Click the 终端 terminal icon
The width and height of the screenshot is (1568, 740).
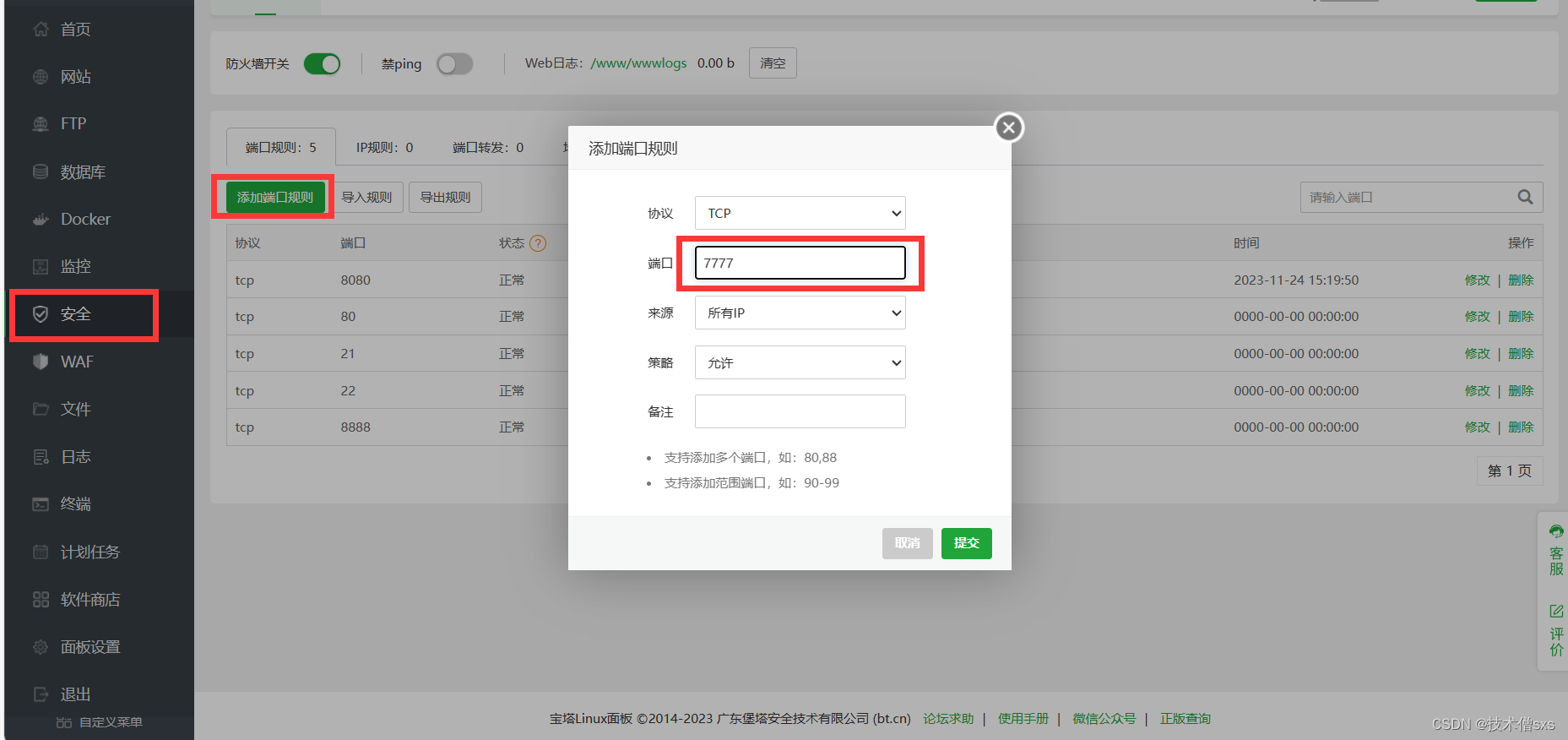pos(41,504)
